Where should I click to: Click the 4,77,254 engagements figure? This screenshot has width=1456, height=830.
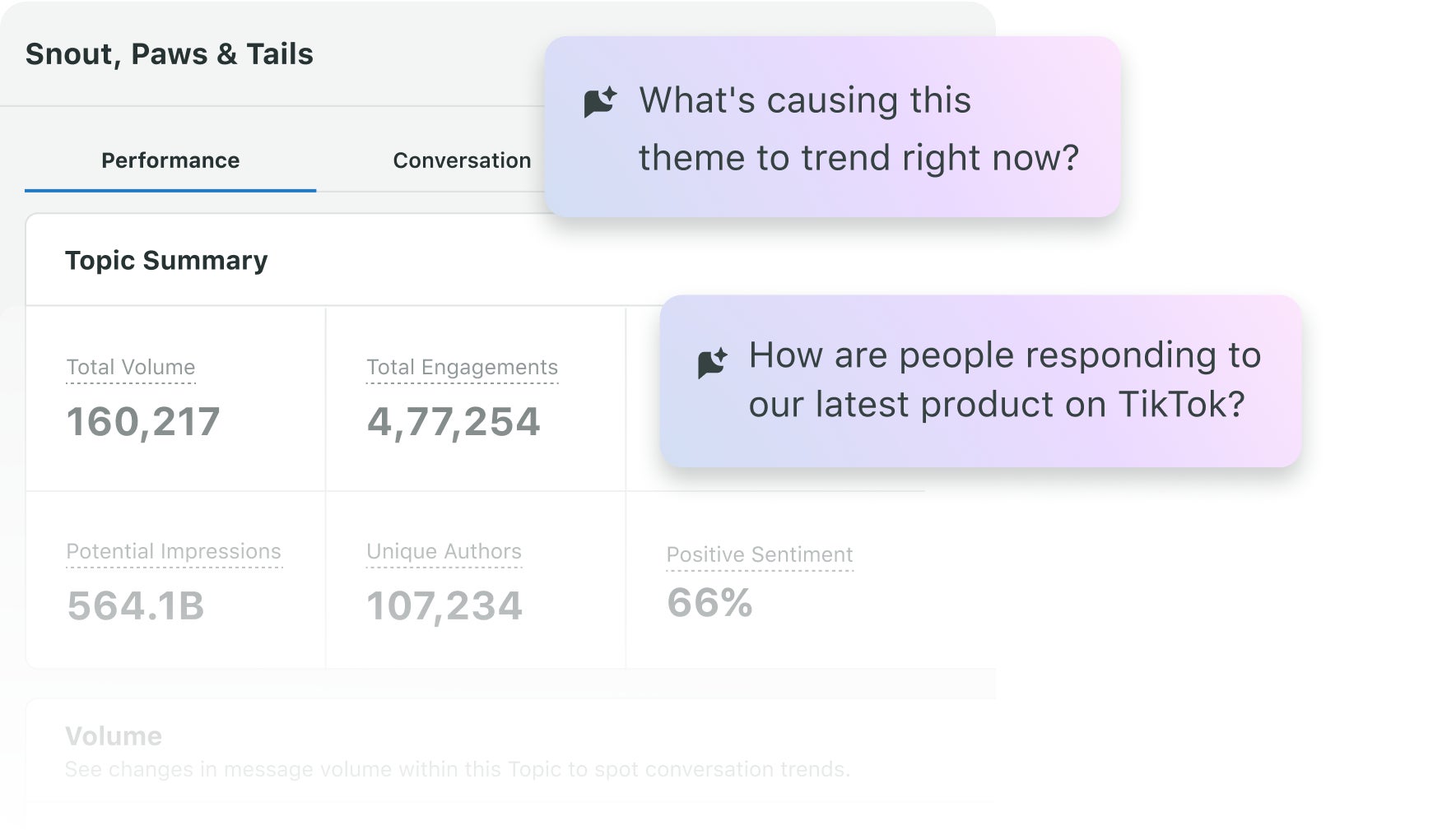pyautogui.click(x=454, y=422)
